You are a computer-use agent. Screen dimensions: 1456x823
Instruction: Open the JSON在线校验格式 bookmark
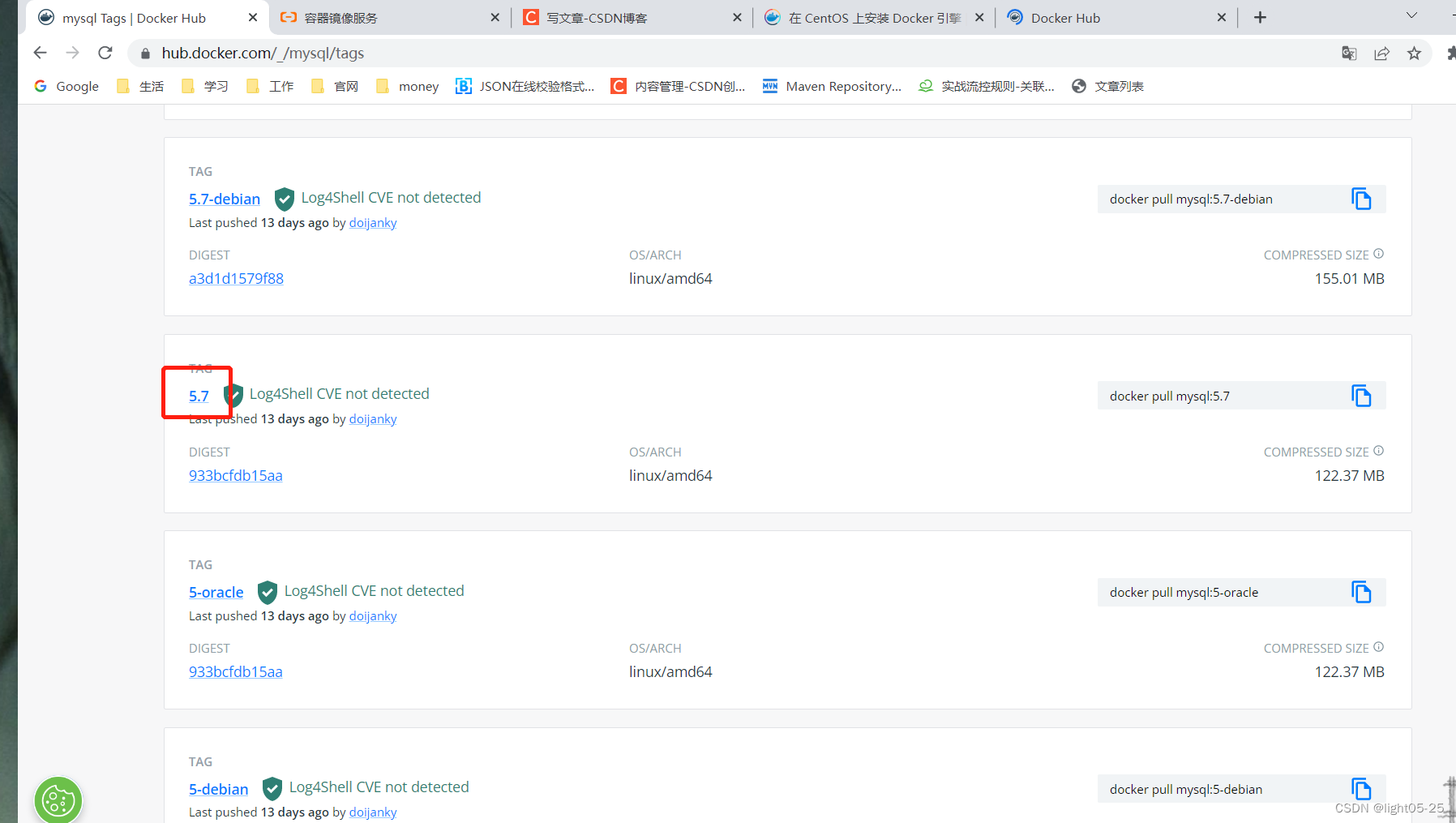525,86
